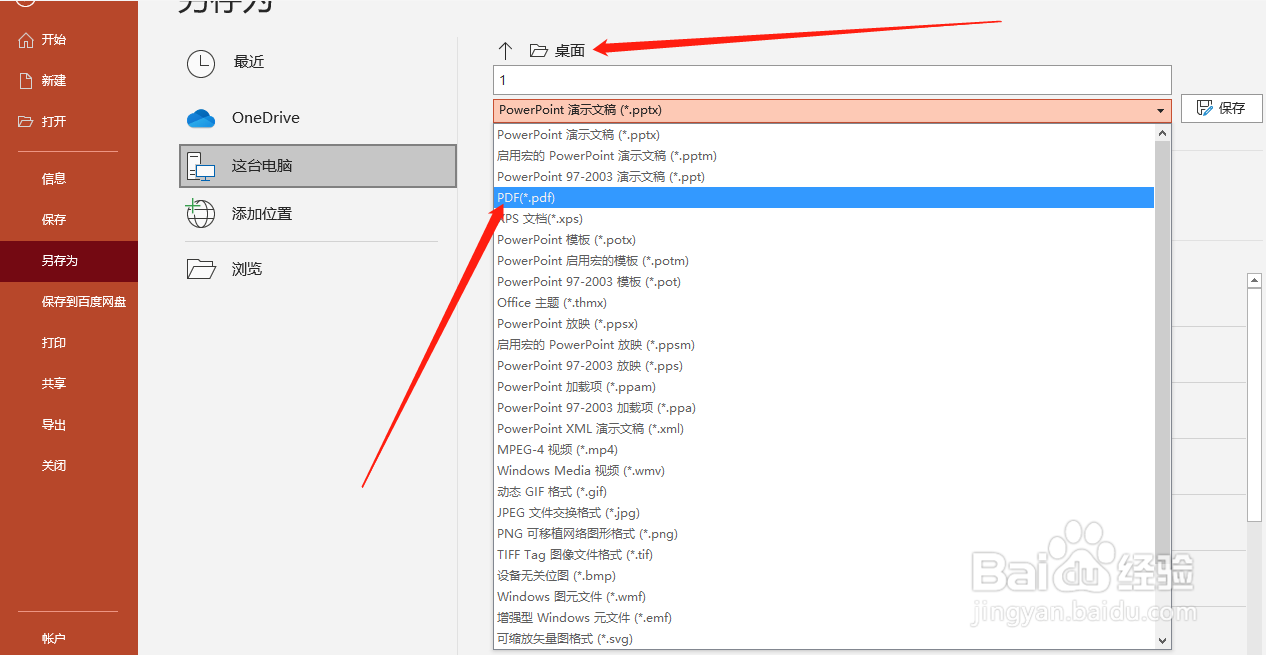The image size is (1266, 655).
Task: Click the globe icon for 添加位置
Action: pos(201,214)
